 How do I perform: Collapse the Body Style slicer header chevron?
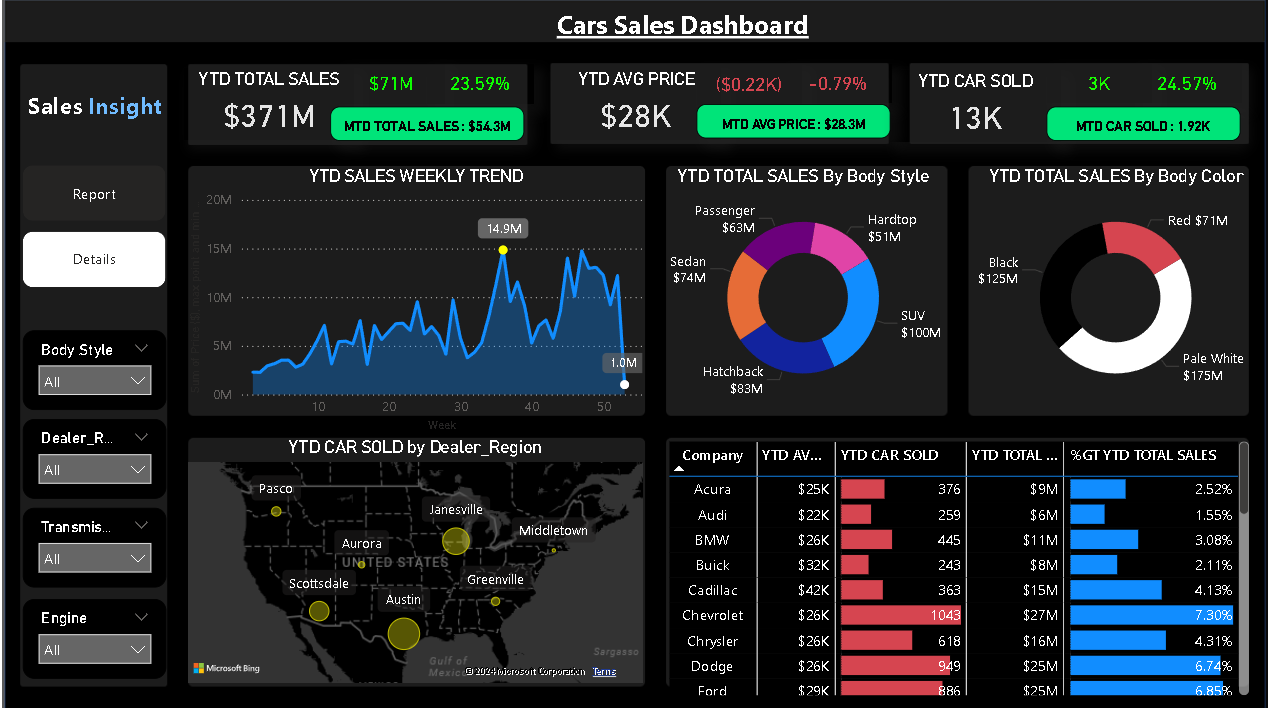pos(140,349)
